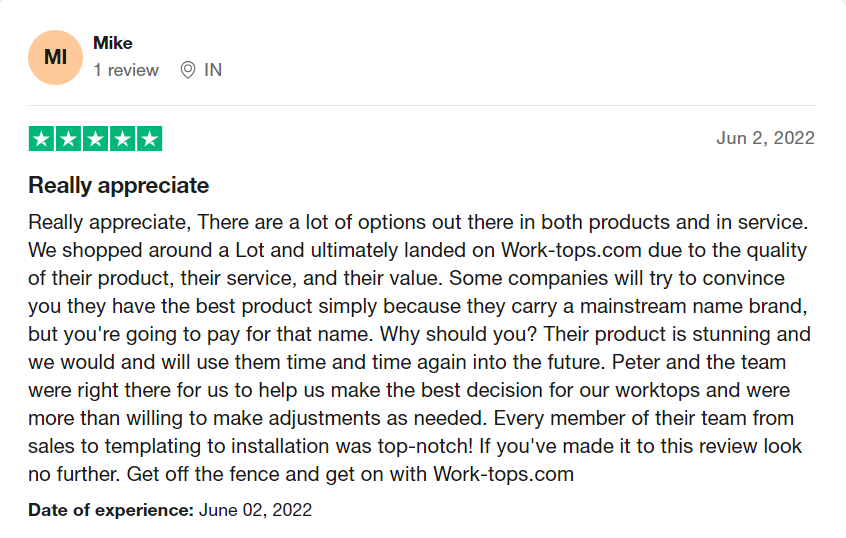
Task: Open the bold 'Really appreciate' review heading
Action: (118, 185)
